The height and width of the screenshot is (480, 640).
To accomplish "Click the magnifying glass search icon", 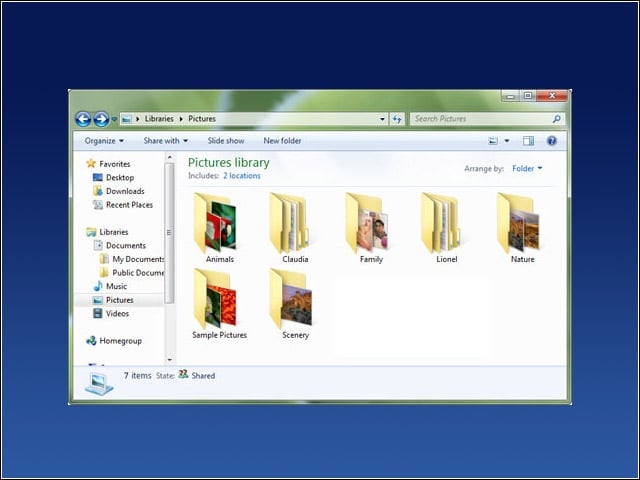I will tap(556, 119).
